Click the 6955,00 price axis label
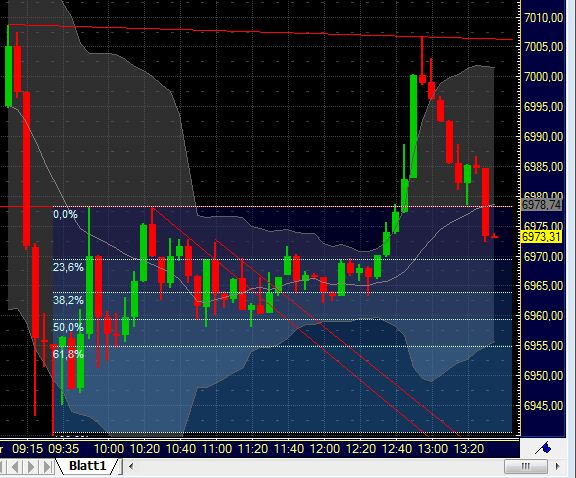576x478 pixels. [x=543, y=345]
